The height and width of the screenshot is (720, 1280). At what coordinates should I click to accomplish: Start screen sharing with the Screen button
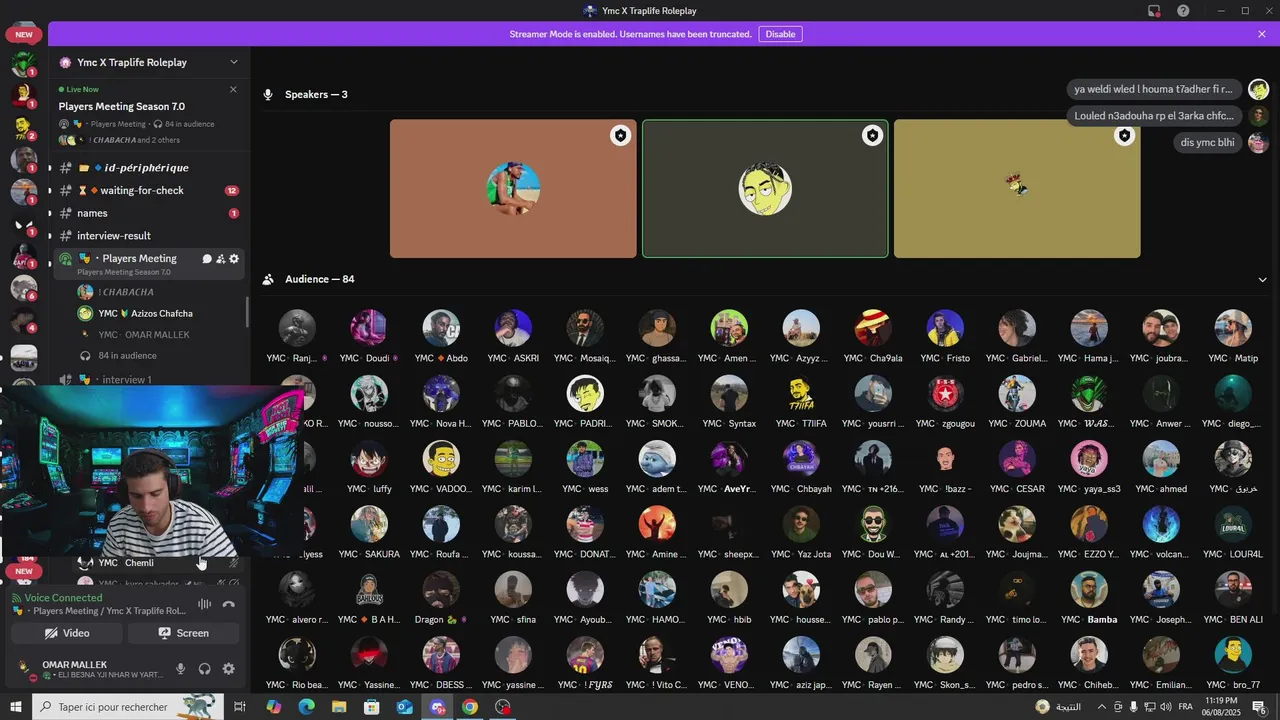(x=183, y=633)
